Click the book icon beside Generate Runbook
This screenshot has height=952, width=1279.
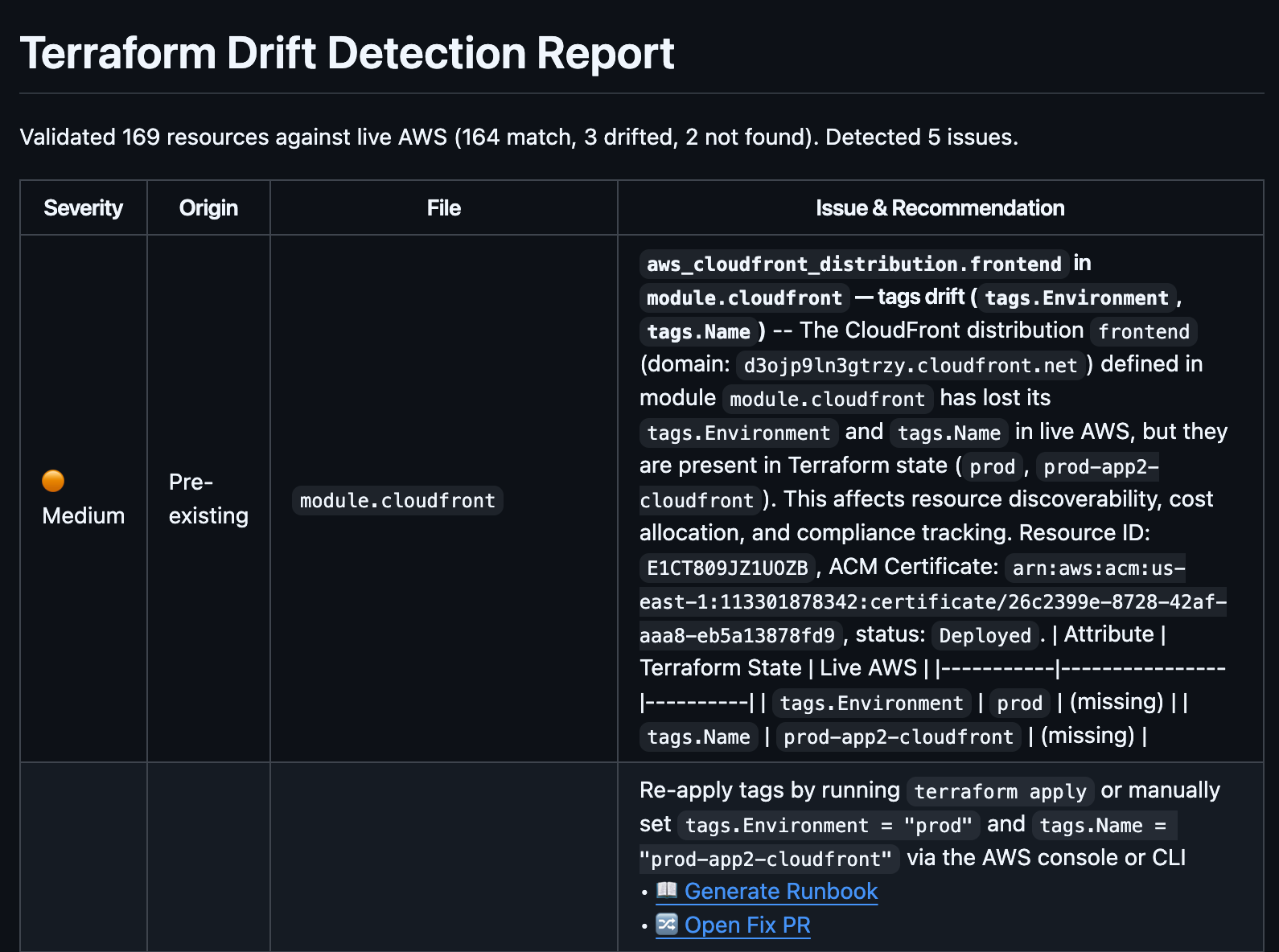[667, 890]
